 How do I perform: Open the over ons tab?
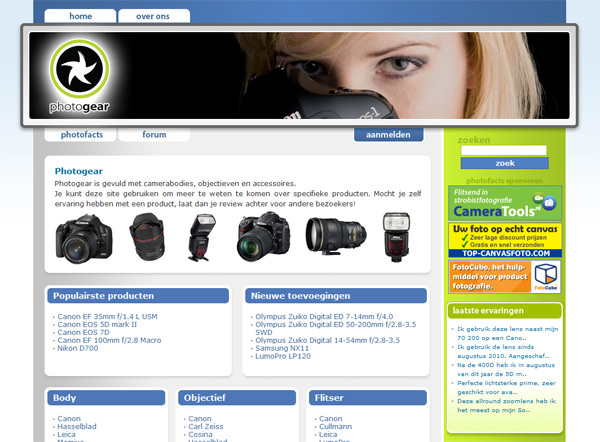click(154, 16)
